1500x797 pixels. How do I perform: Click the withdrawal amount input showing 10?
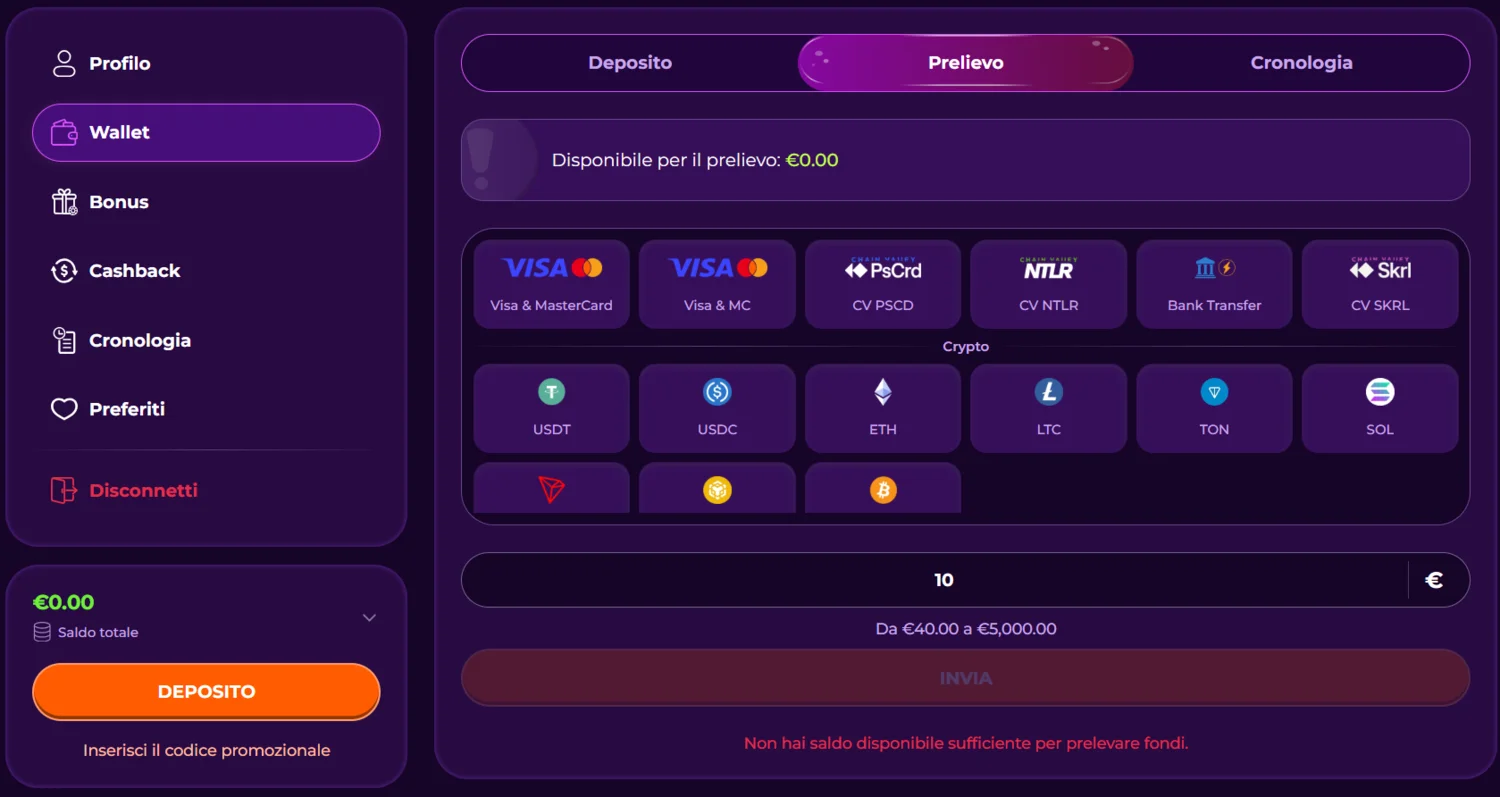pyautogui.click(x=943, y=579)
